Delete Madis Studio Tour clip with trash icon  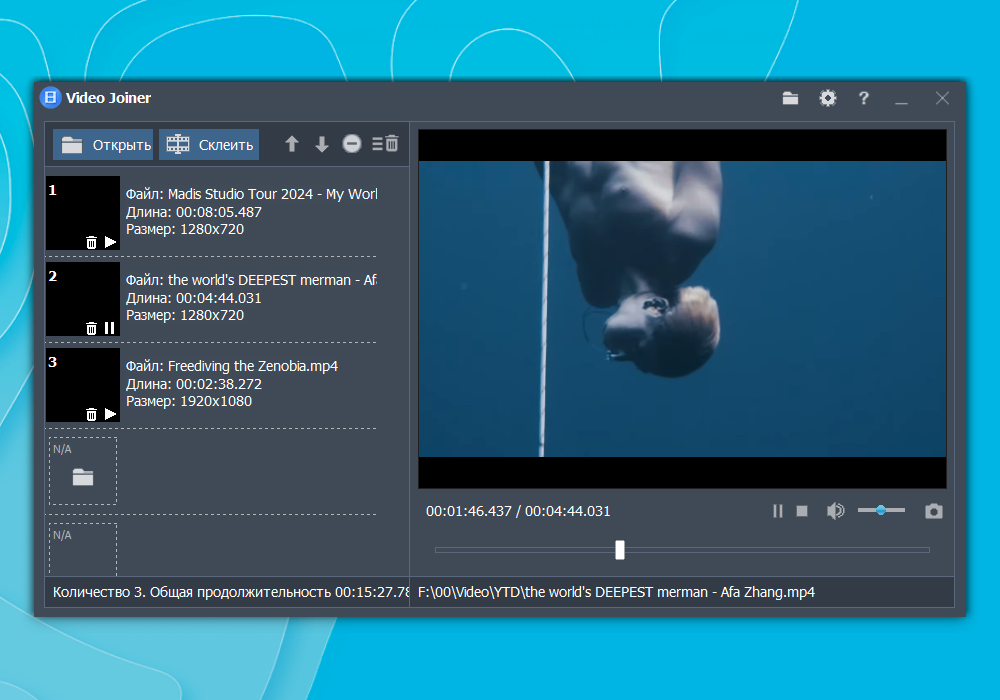click(91, 242)
